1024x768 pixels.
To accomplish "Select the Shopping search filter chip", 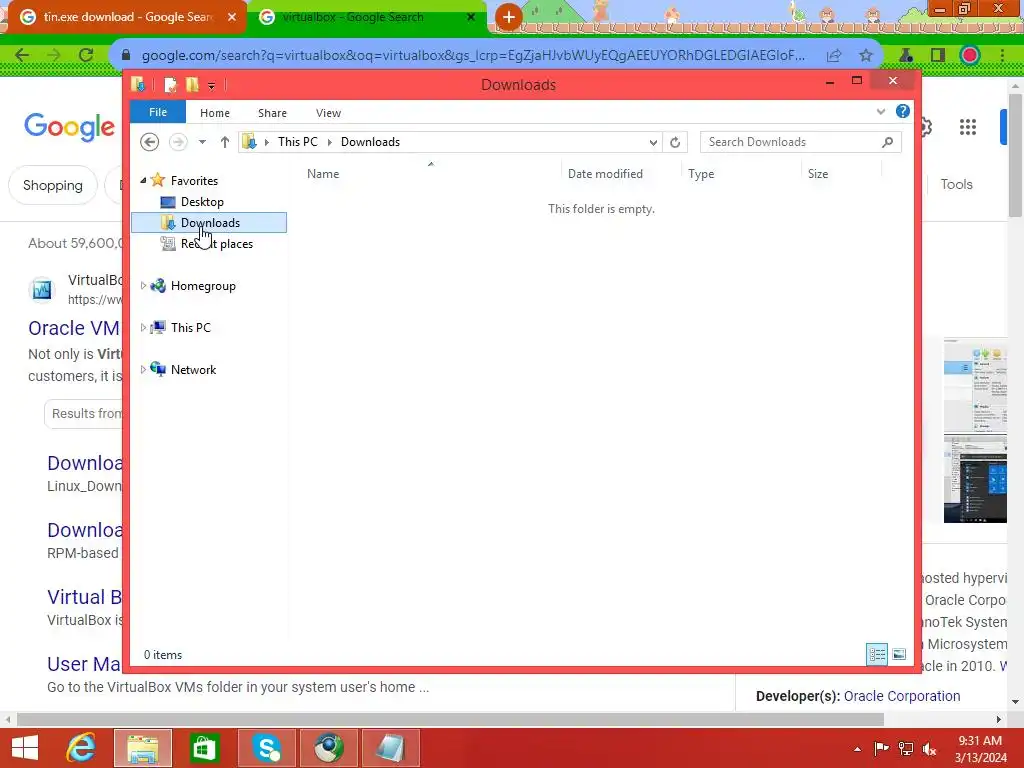I will tap(53, 185).
